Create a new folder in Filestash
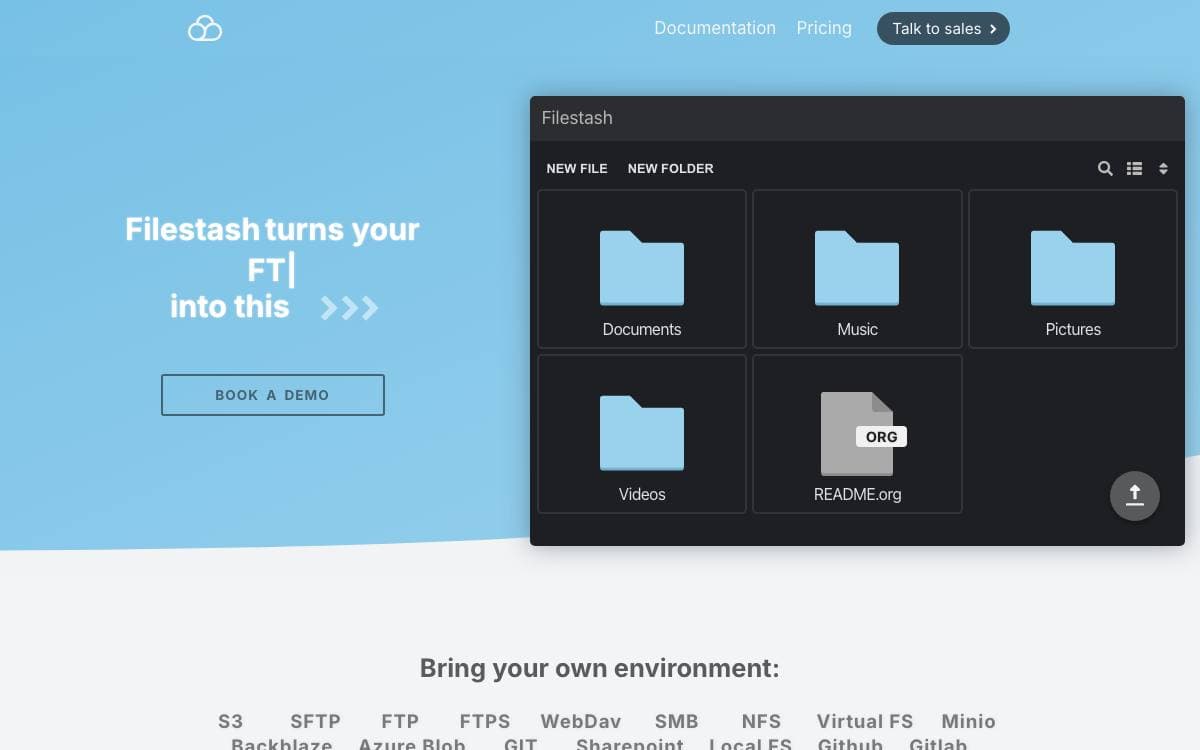The image size is (1200, 750). pos(671,168)
